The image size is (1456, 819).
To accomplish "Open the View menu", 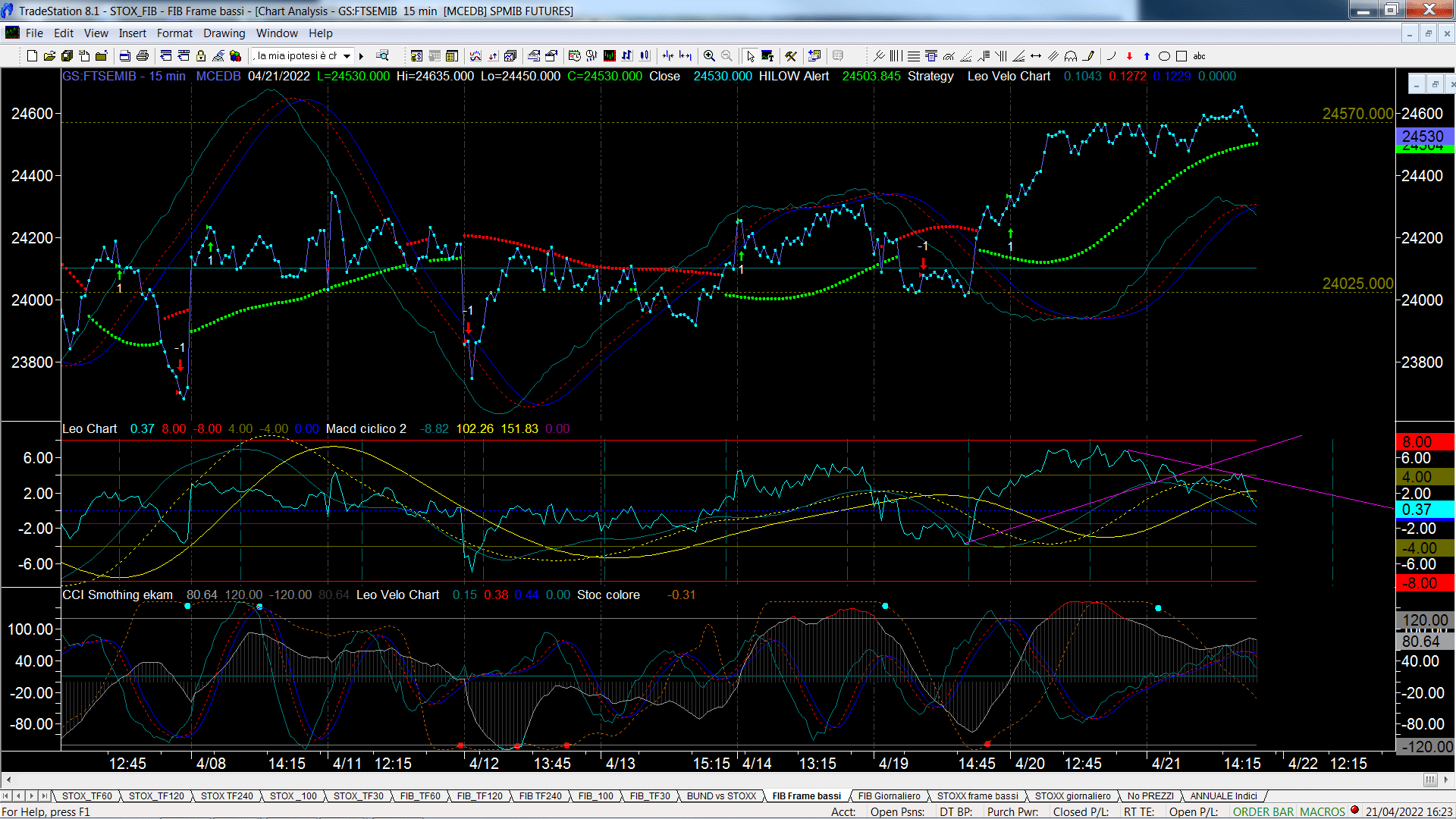I will pos(96,33).
